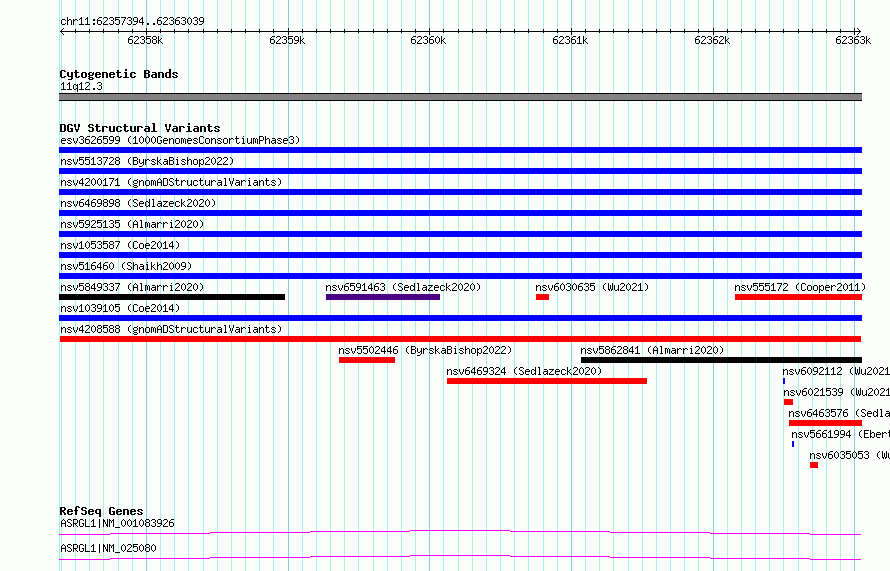Select the black nsv5849337 variant bar

172,297
